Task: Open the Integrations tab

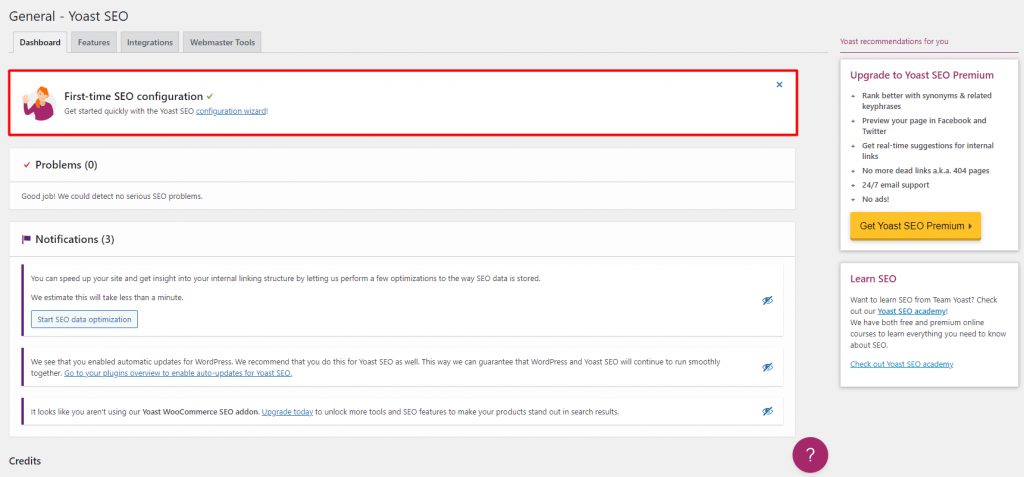Action: point(150,42)
